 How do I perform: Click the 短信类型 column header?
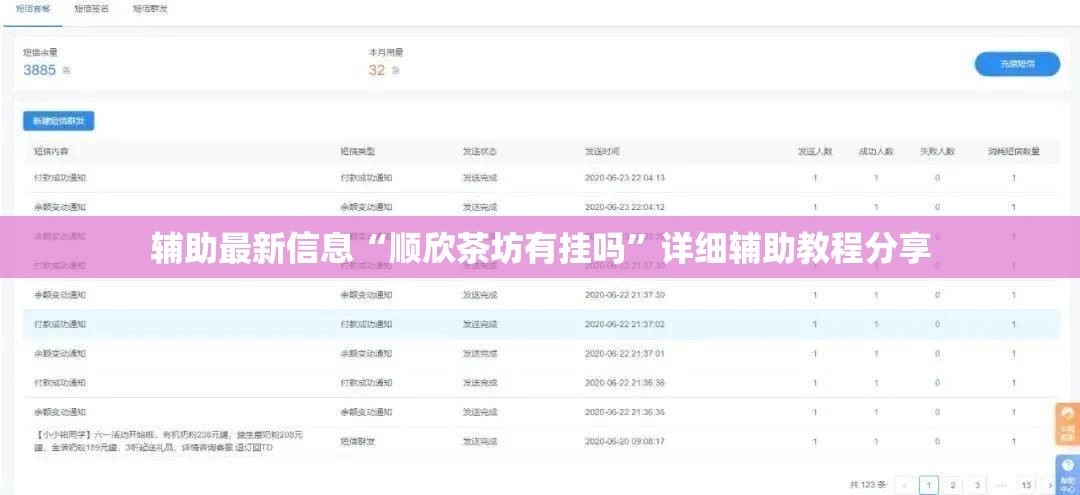tap(358, 151)
